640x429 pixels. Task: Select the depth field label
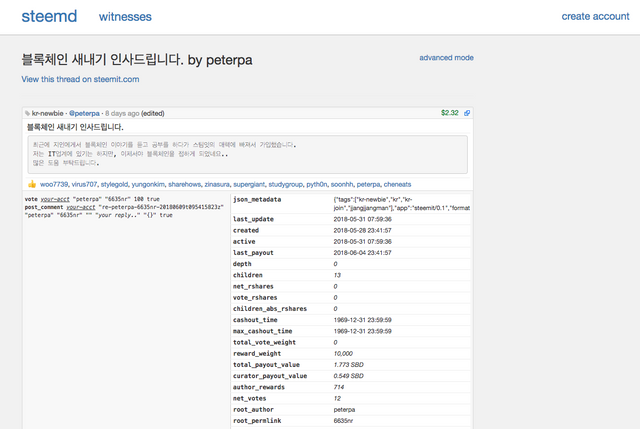242,264
